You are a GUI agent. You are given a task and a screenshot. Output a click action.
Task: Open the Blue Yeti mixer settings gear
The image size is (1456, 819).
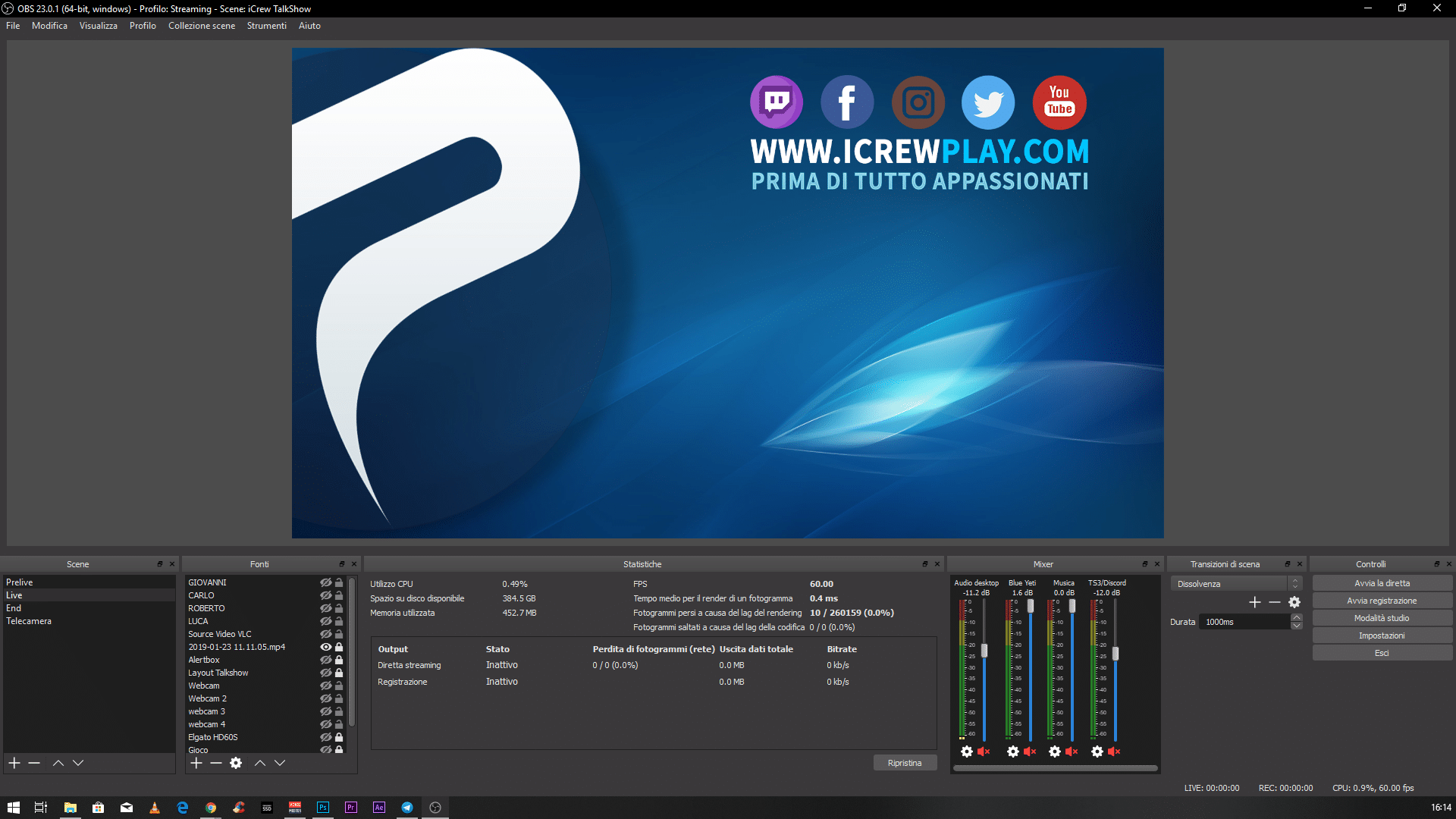pyautogui.click(x=1013, y=752)
